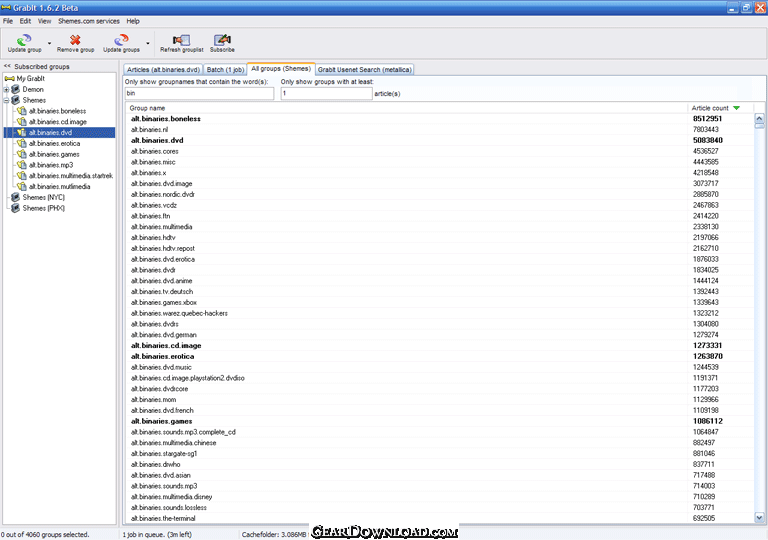Click the Remove group icon

(75, 40)
